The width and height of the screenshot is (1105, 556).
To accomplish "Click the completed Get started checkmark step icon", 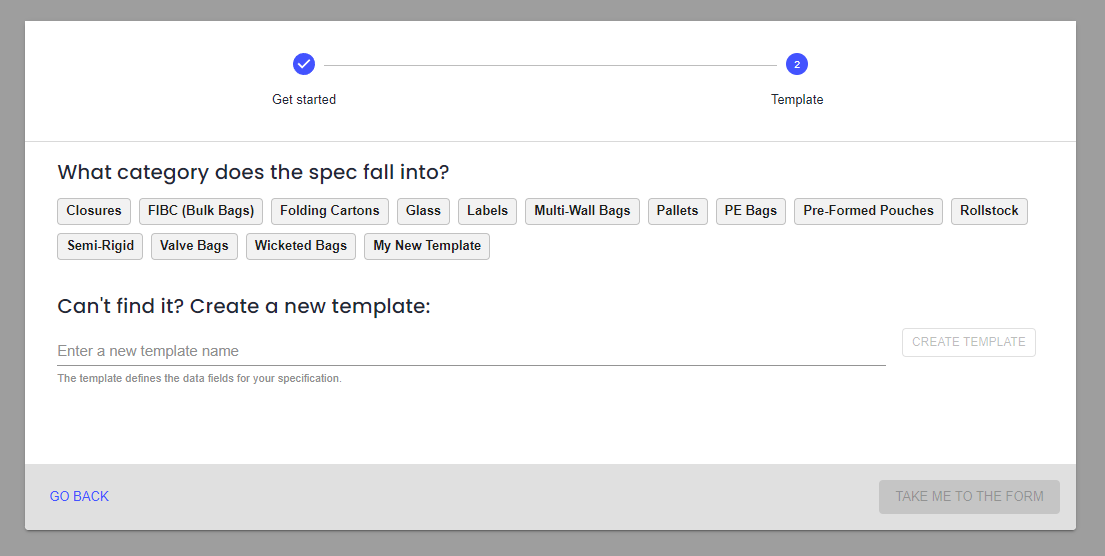I will [304, 64].
